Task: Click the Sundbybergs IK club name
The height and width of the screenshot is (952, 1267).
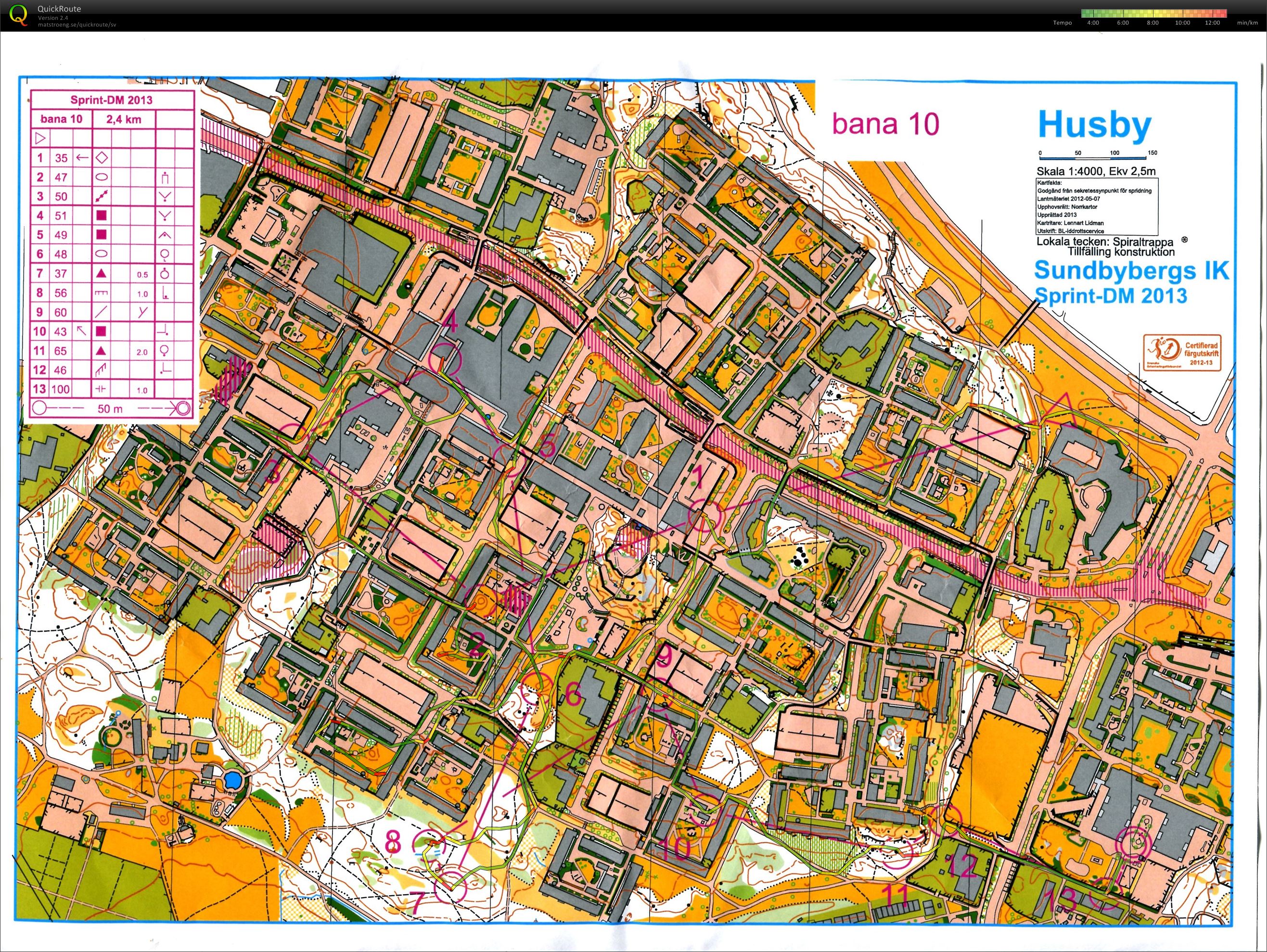Action: pyautogui.click(x=1132, y=270)
